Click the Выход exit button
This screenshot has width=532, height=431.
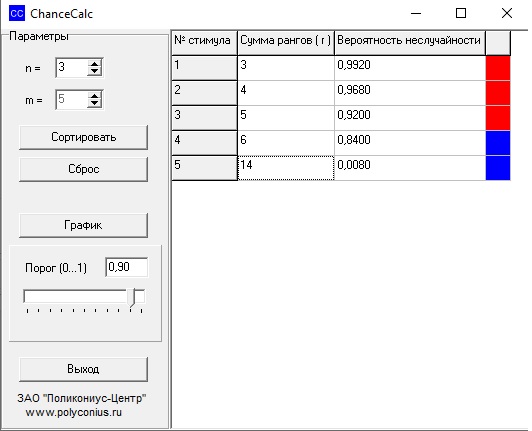click(x=83, y=369)
